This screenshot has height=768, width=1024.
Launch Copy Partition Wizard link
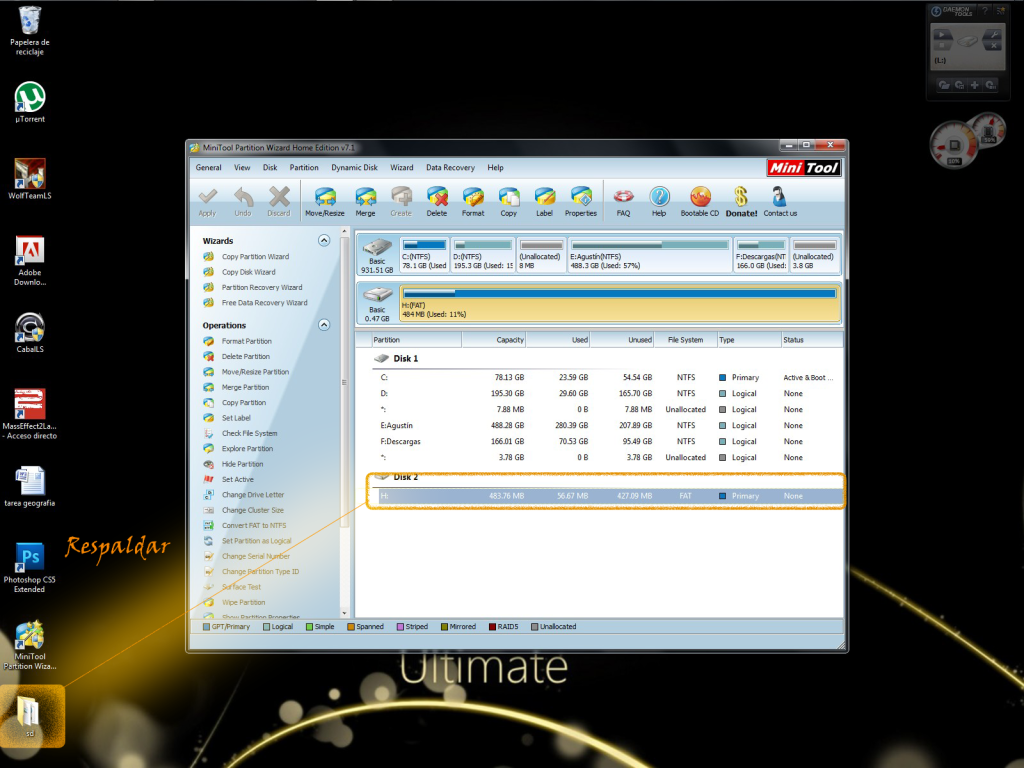pos(255,257)
